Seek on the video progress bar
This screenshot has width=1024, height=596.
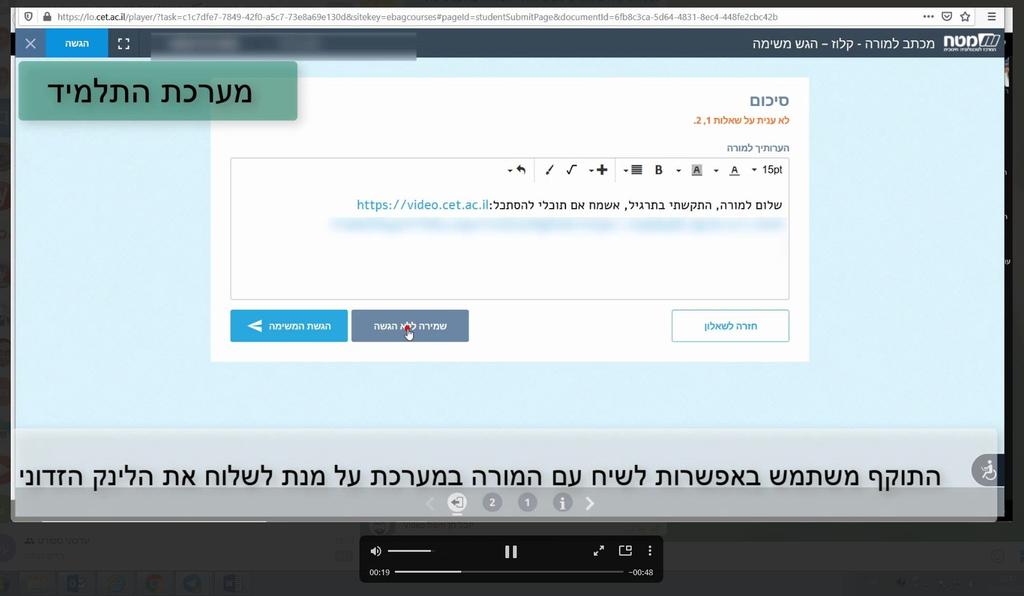[509, 572]
